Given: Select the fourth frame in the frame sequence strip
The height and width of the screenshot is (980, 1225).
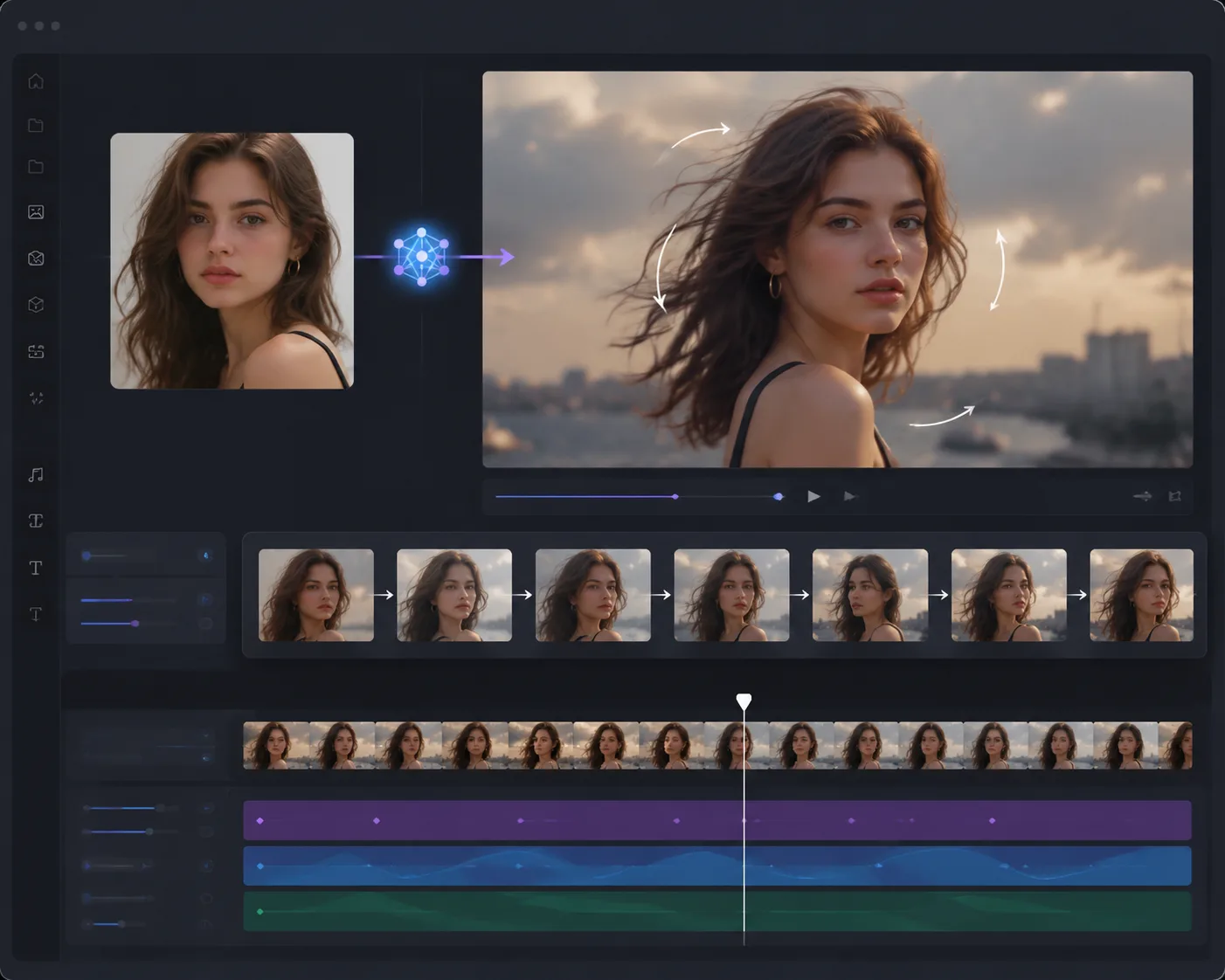Looking at the screenshot, I should pyautogui.click(x=731, y=595).
